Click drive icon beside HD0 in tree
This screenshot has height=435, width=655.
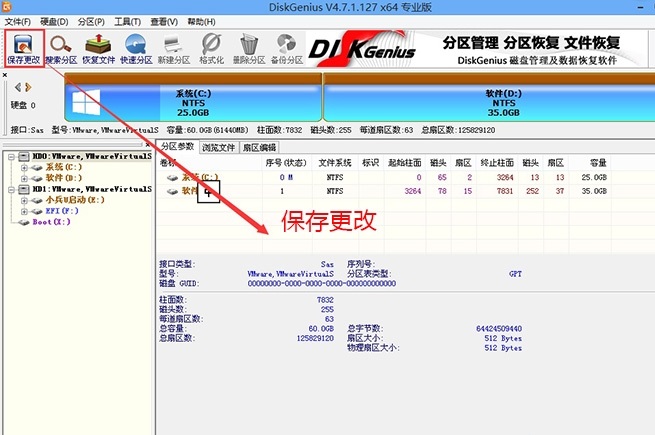[x=24, y=156]
